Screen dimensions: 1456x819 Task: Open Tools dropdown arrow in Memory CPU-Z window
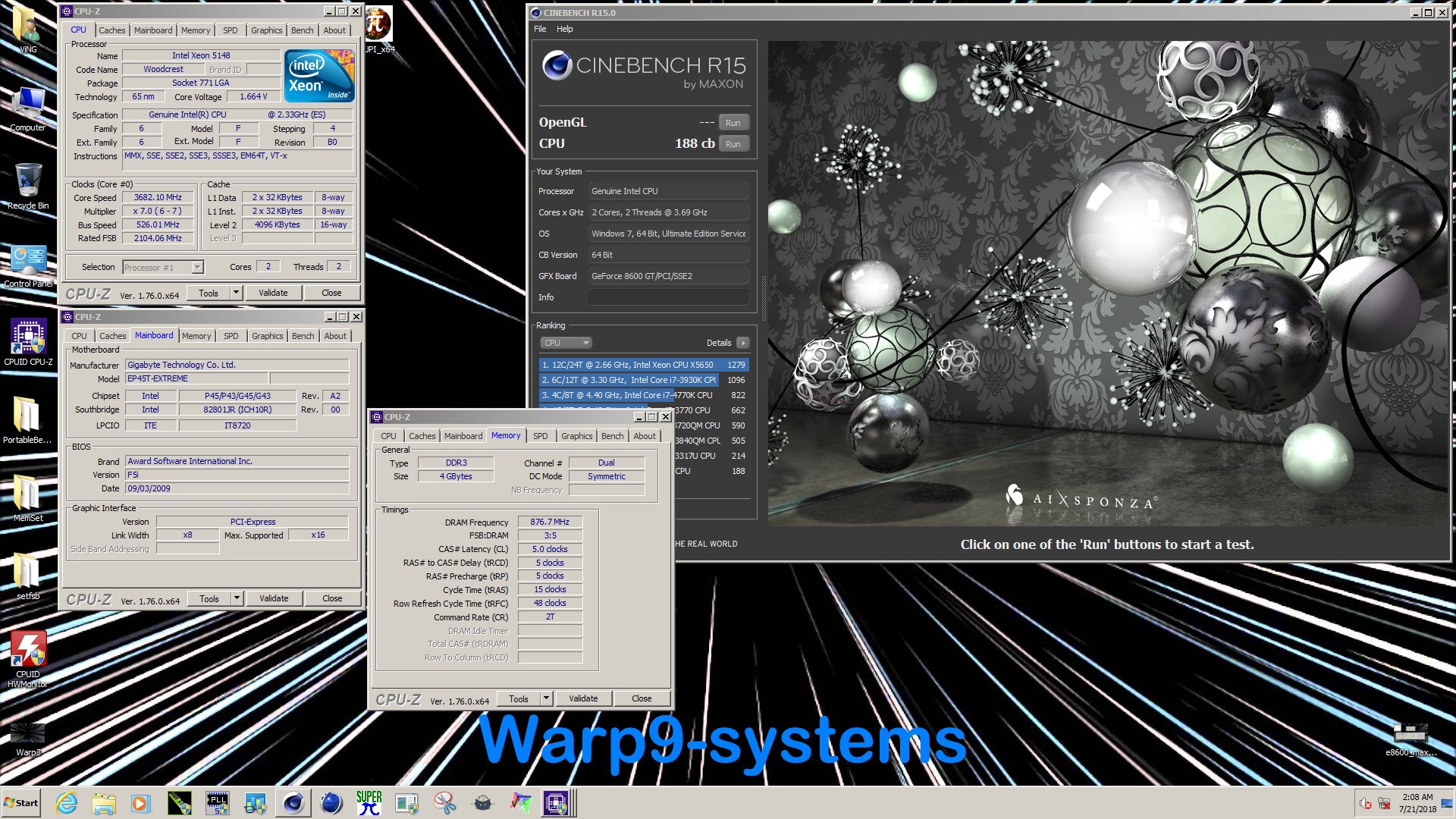546,698
